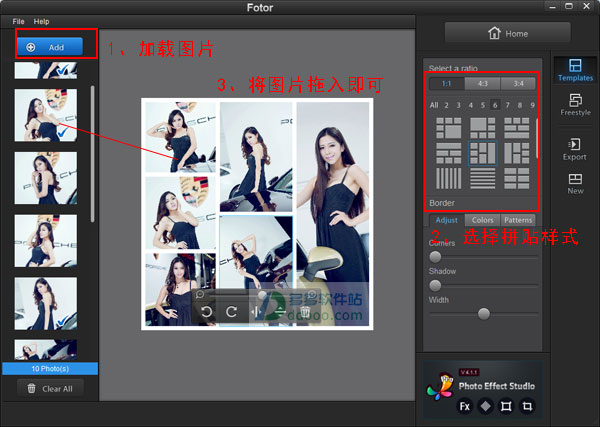Choose the six vertical strips template

pos(448,178)
